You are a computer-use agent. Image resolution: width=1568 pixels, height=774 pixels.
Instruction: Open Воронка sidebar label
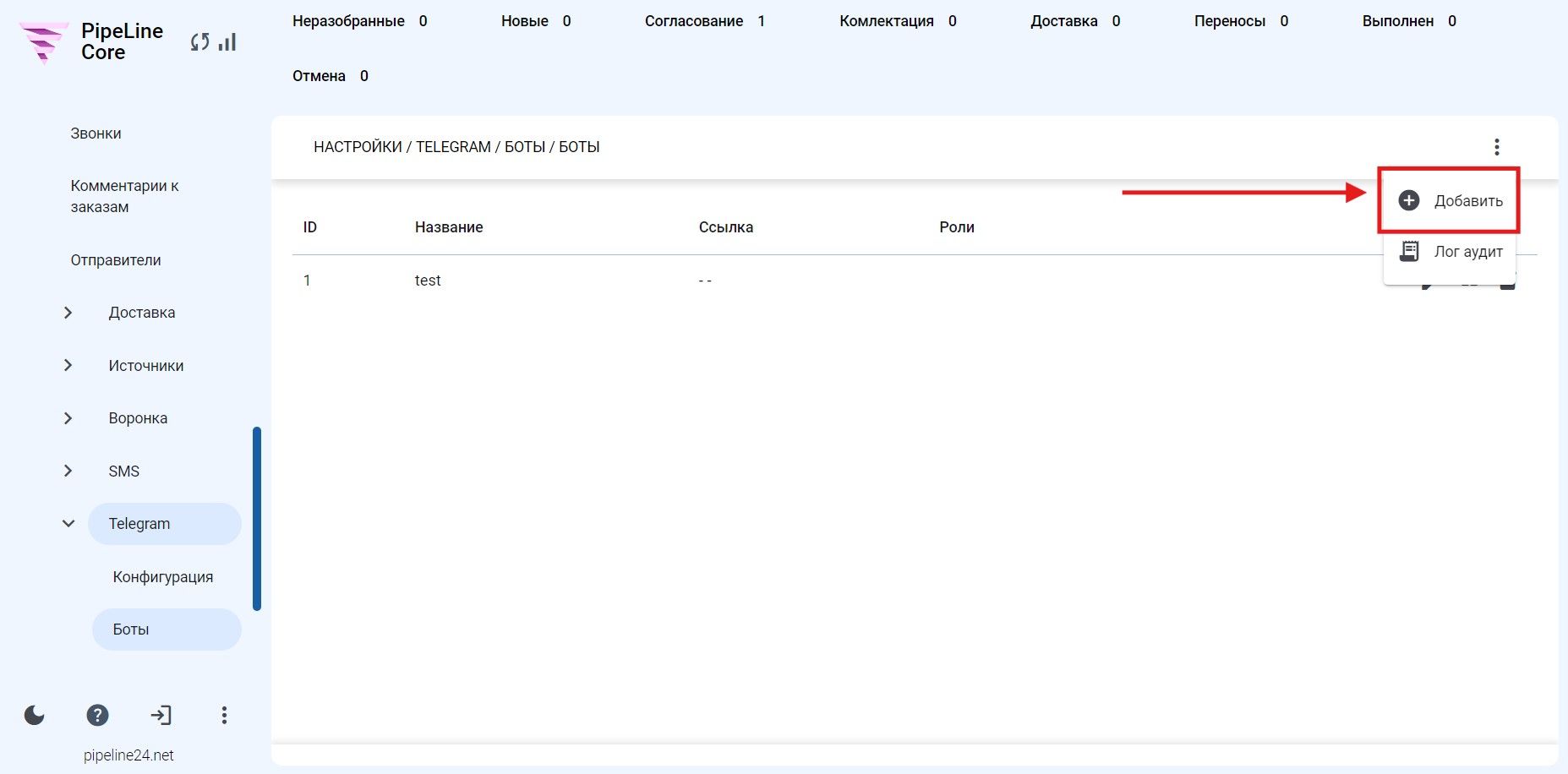[x=138, y=418]
